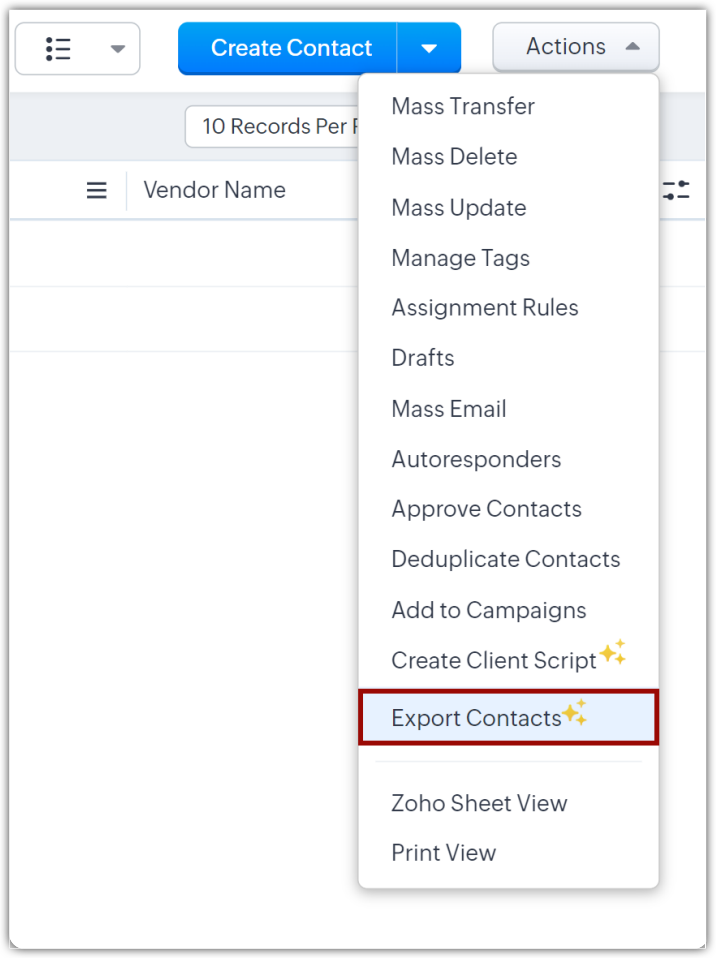The width and height of the screenshot is (716, 958).
Task: Click Deduplicate Contacts
Action: [505, 559]
